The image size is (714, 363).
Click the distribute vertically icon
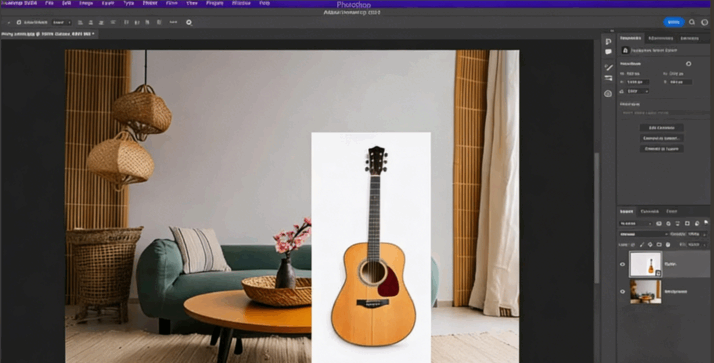point(113,22)
